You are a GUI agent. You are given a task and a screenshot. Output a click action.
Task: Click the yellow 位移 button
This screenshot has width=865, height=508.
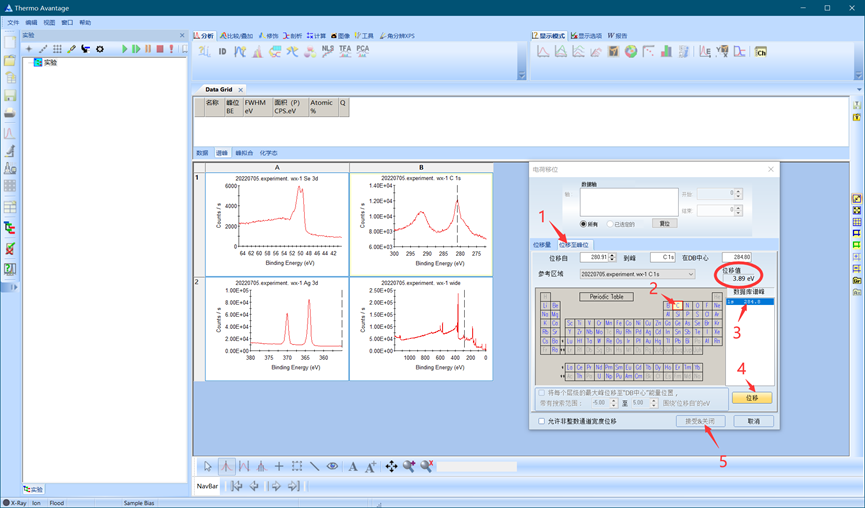[752, 398]
